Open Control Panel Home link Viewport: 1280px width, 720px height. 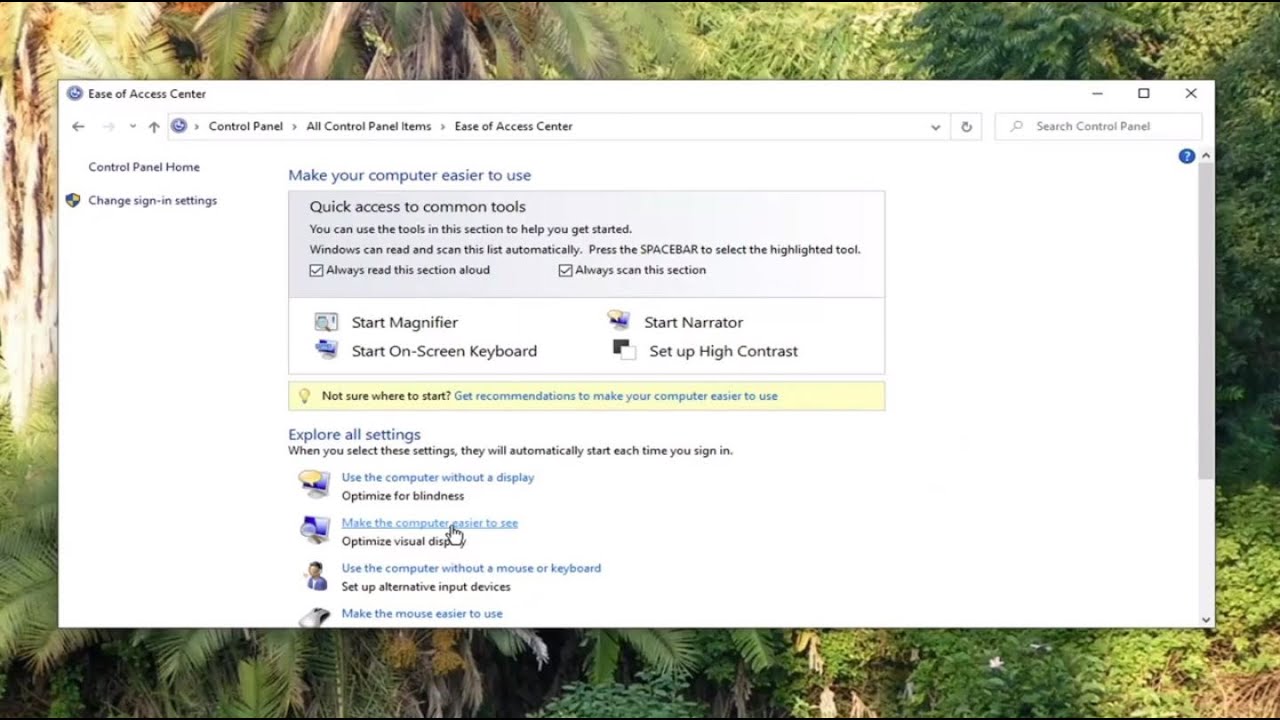click(x=144, y=167)
